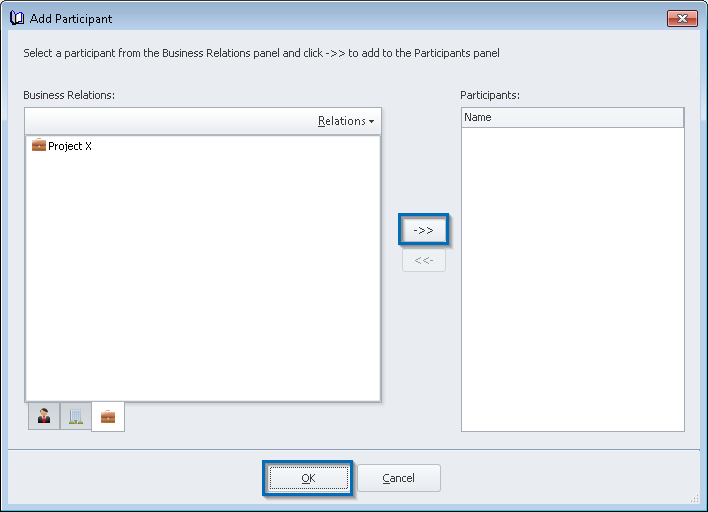Cancel the Add Participant dialog
This screenshot has height=512, width=708.
(x=399, y=478)
